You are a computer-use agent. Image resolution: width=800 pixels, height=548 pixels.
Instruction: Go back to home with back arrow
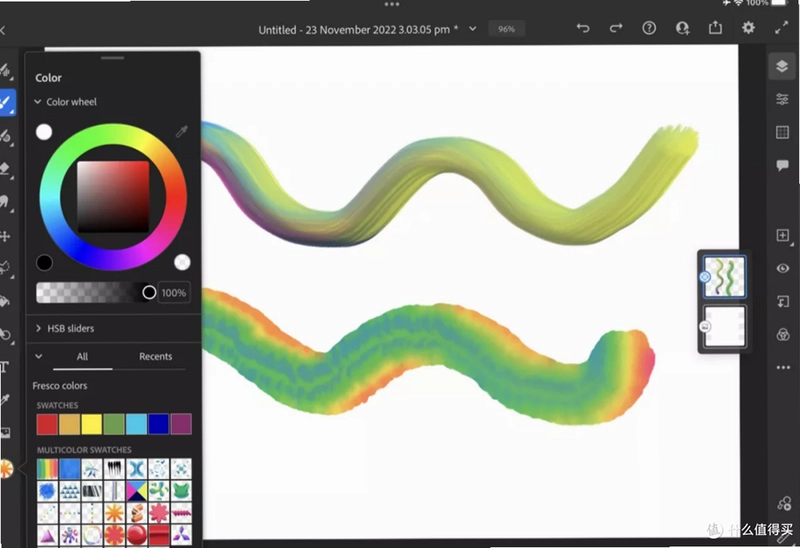(3, 30)
